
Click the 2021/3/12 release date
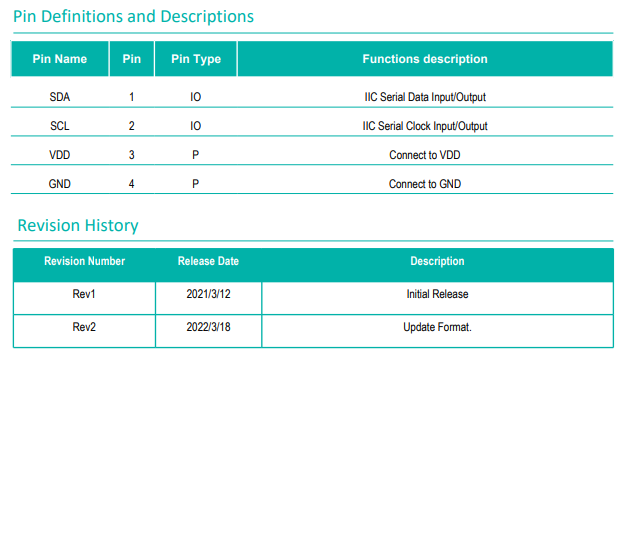208,294
